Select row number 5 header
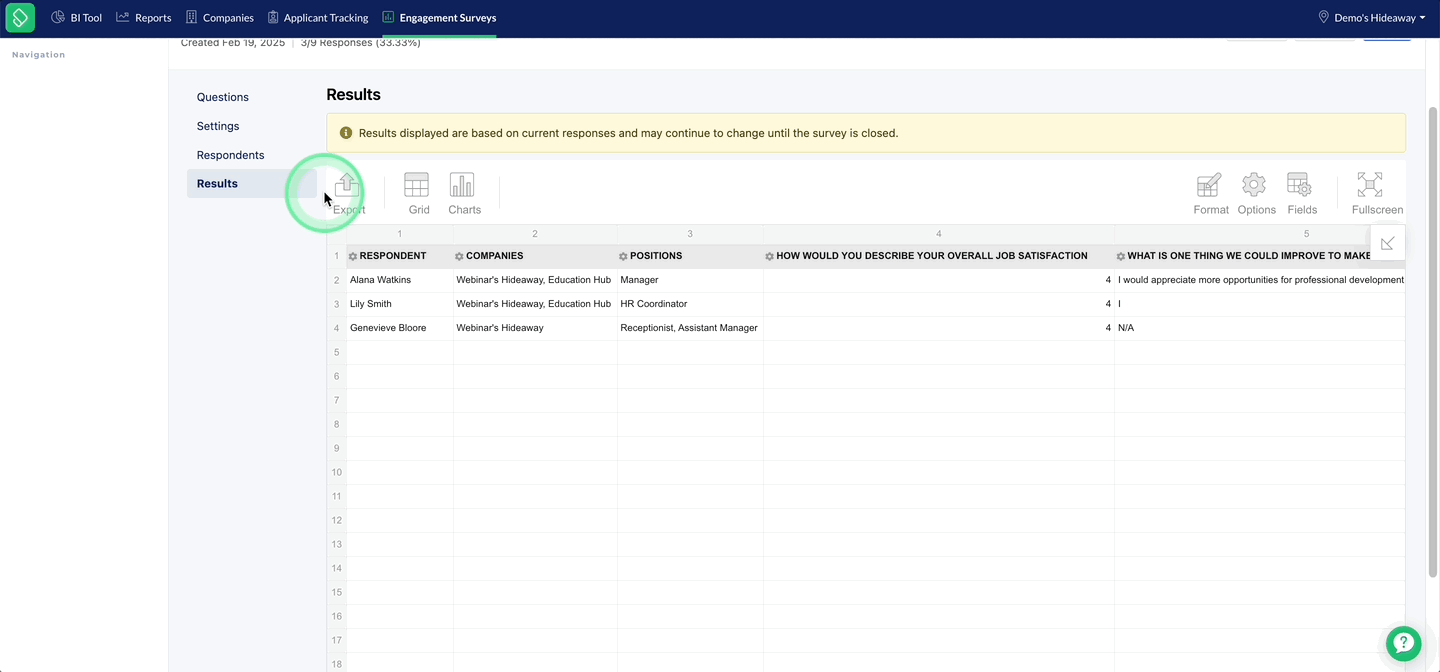Image resolution: width=1440 pixels, height=672 pixels. click(337, 352)
